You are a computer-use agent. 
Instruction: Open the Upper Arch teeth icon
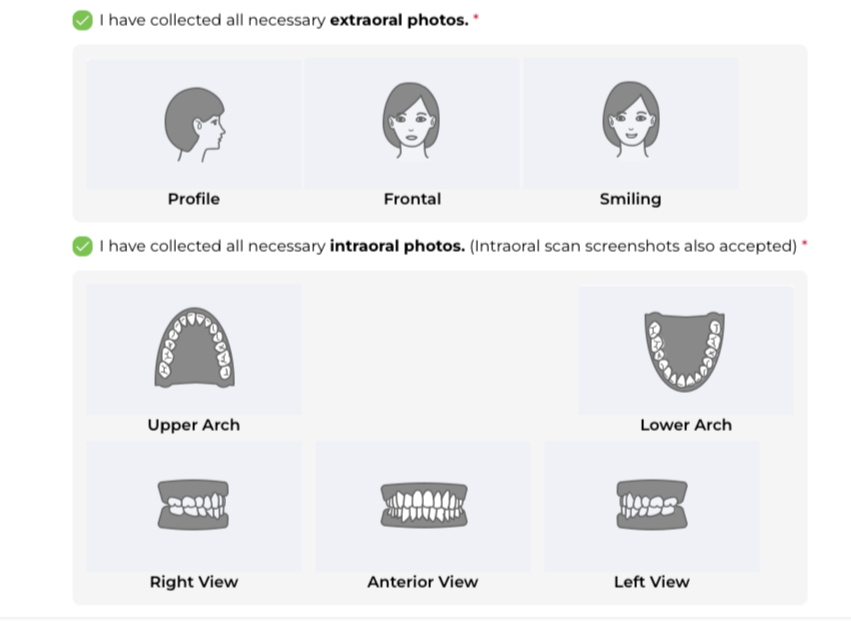[194, 347]
